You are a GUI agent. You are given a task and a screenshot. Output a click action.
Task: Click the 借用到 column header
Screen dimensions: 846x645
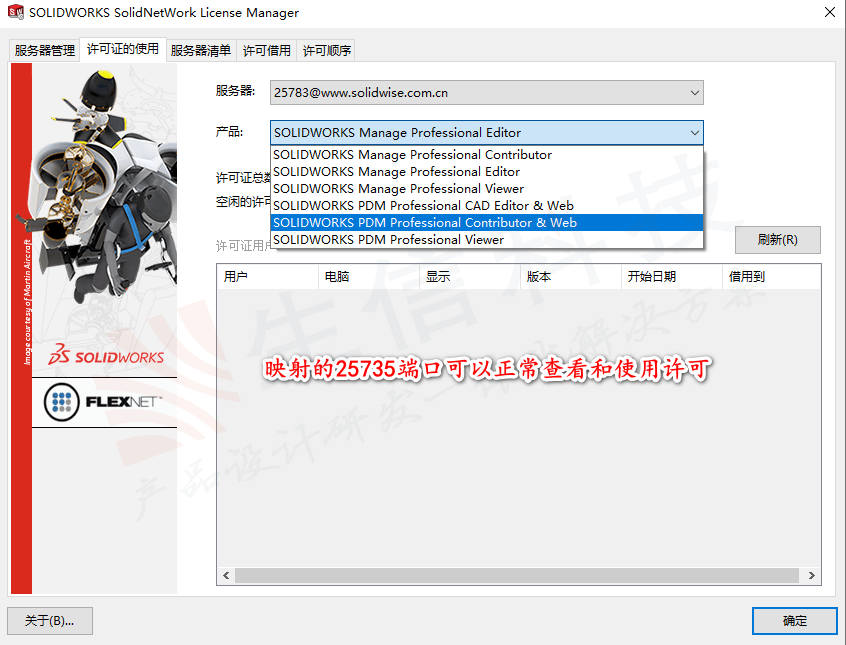point(772,277)
